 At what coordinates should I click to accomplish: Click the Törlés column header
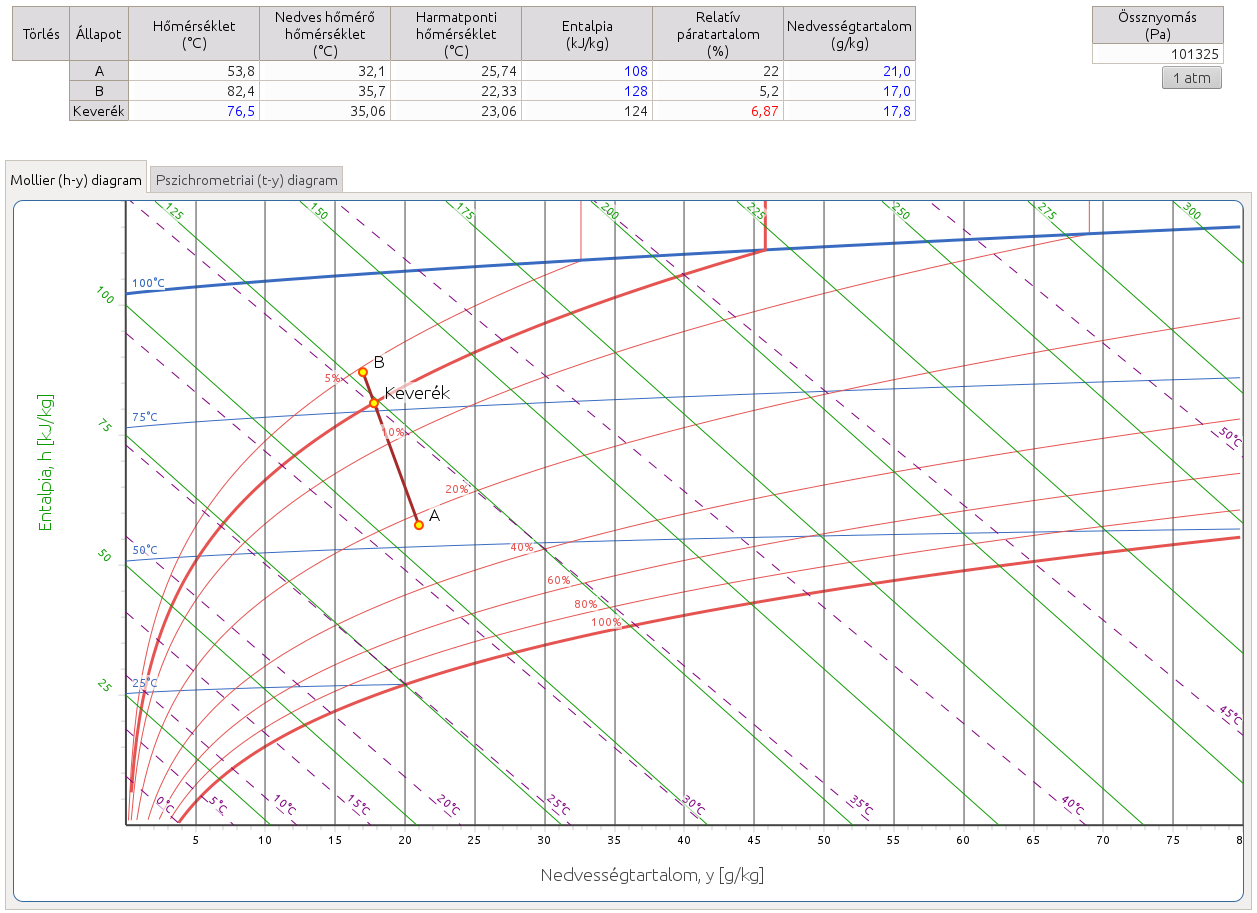[x=41, y=34]
